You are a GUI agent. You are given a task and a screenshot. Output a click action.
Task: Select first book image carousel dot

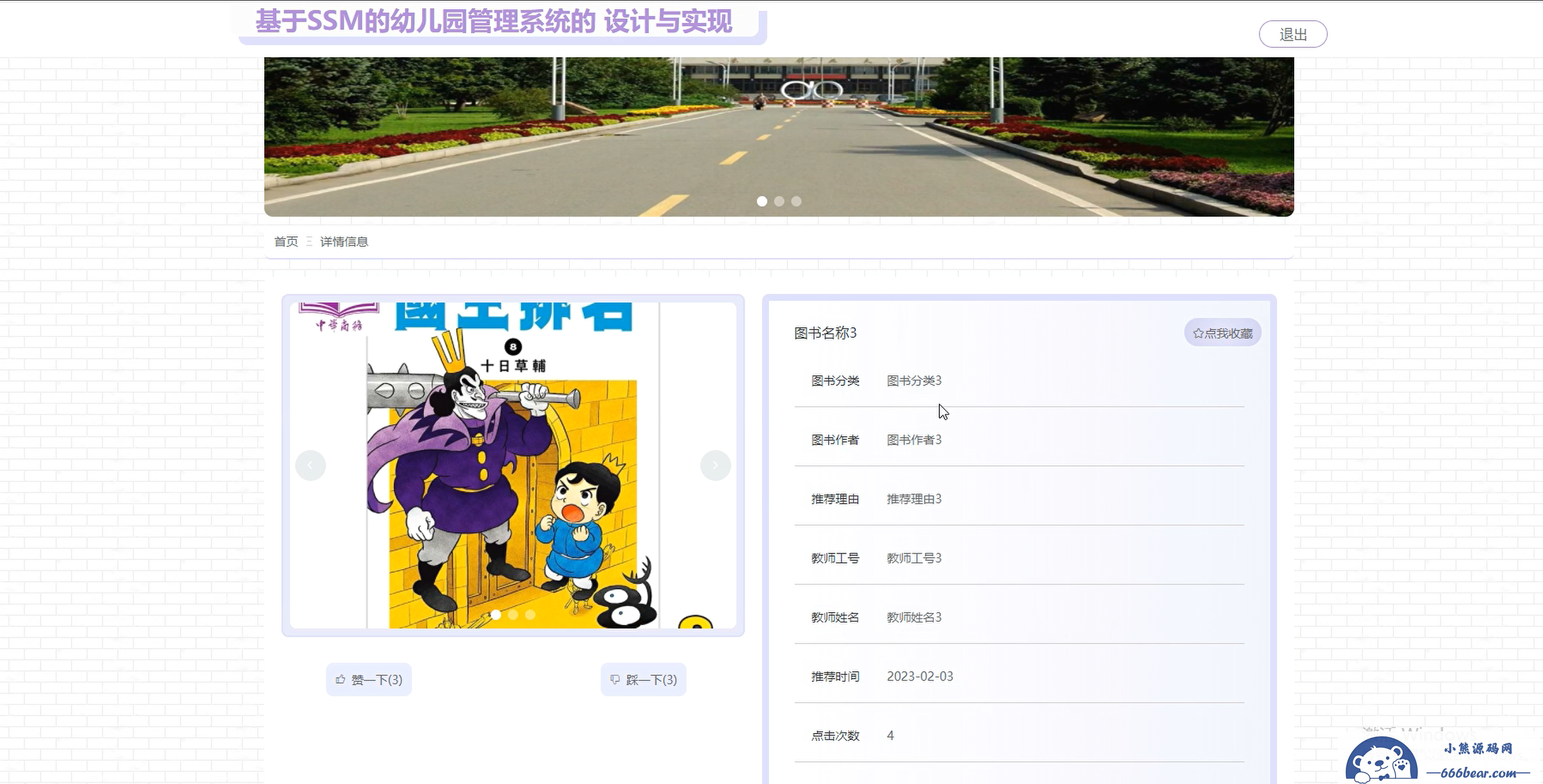(496, 614)
